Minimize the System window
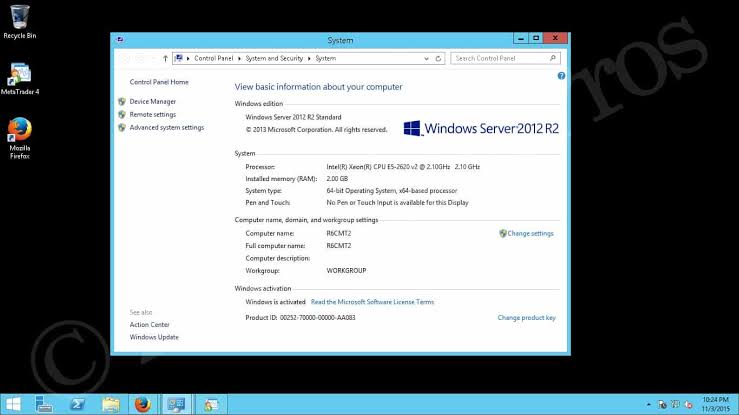This screenshot has width=739, height=415. (520, 38)
